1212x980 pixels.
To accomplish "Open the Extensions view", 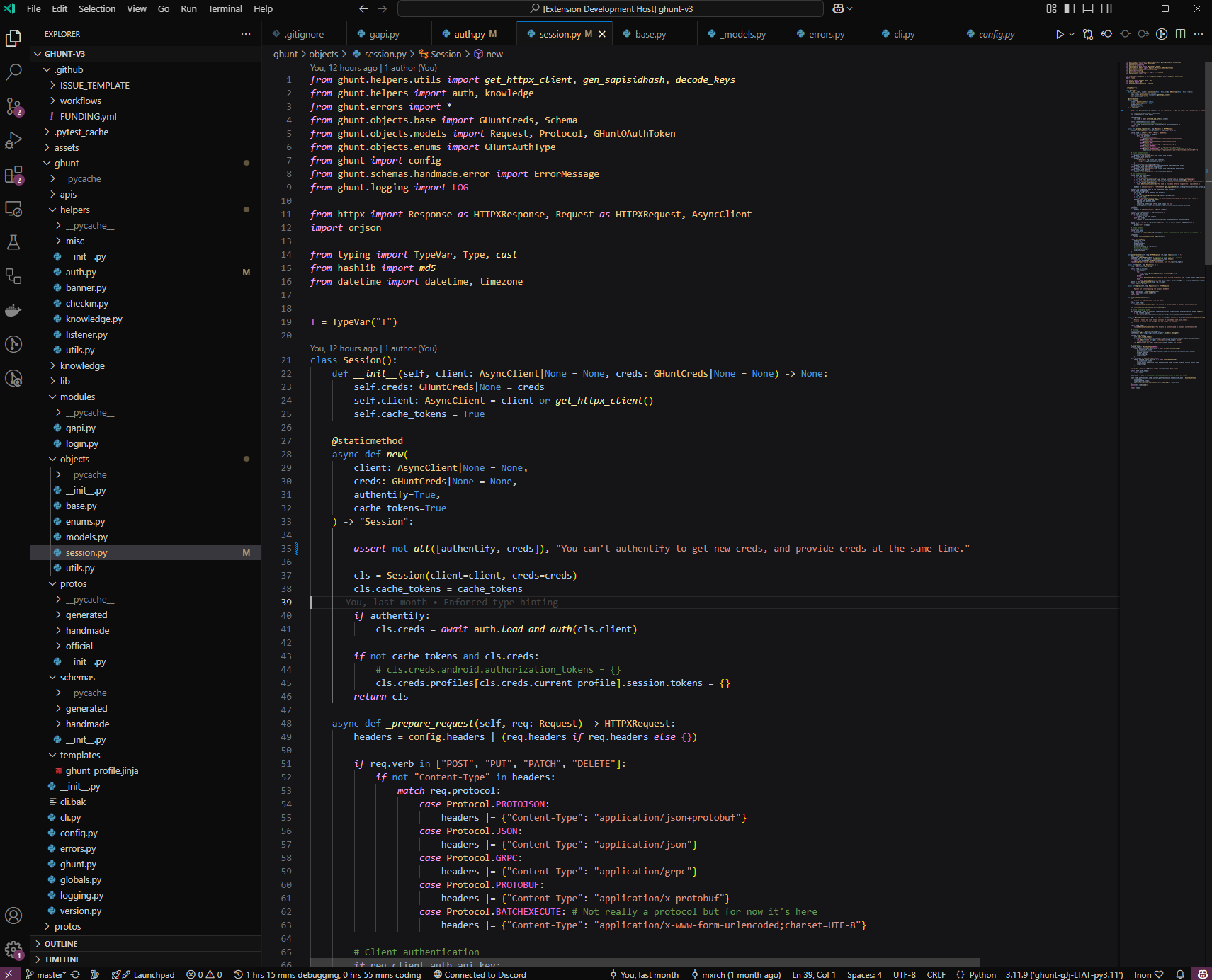I will click(x=13, y=174).
